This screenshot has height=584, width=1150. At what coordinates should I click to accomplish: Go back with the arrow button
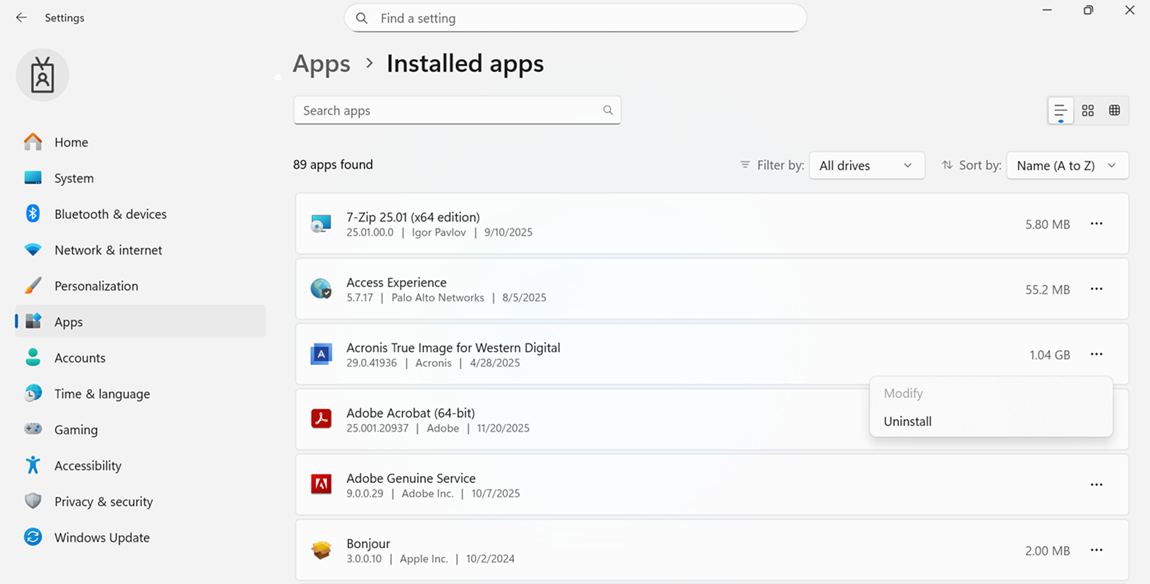coord(21,18)
